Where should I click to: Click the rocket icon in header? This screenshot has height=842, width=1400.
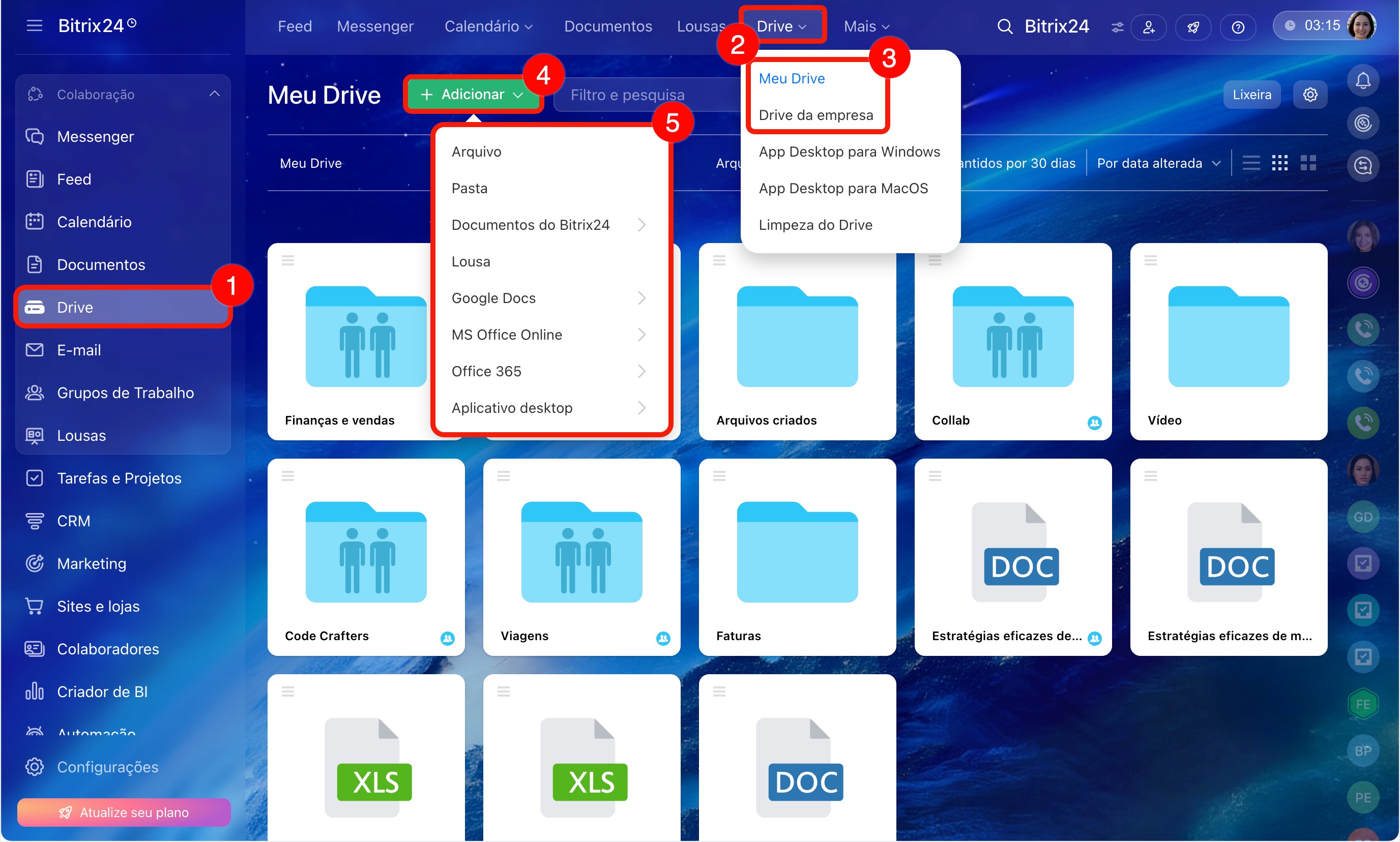point(1193,26)
